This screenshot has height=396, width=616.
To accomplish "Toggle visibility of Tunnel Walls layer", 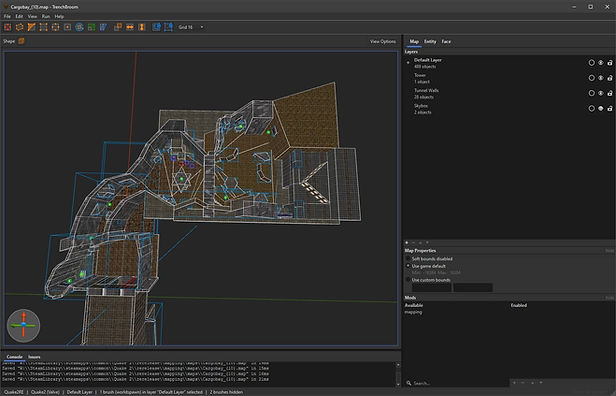I will point(601,93).
